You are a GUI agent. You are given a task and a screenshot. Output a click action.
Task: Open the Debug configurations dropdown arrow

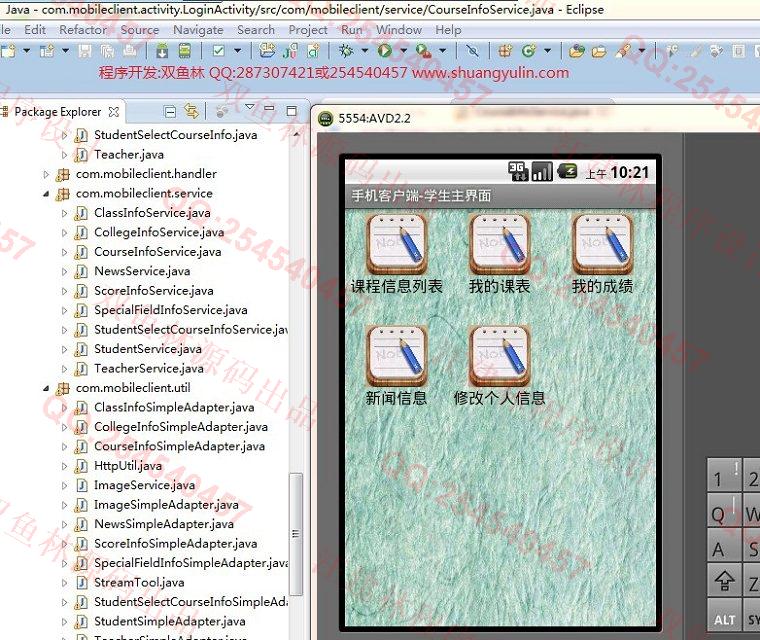(x=364, y=50)
